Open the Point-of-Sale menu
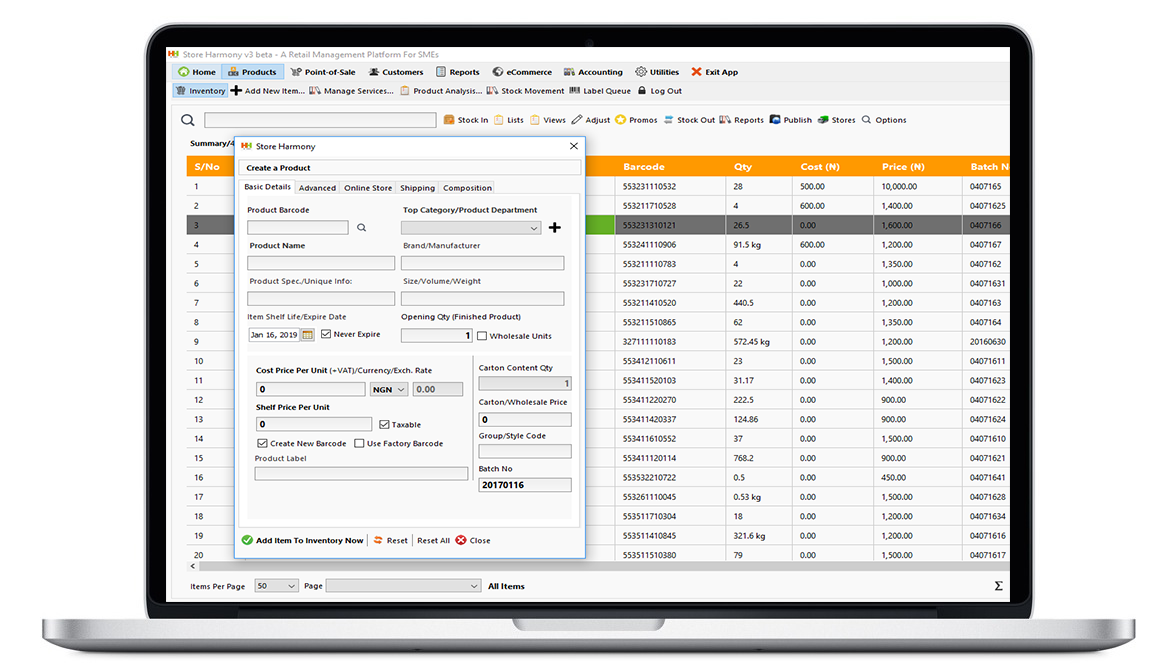Viewport: 1171px width, 666px height. (323, 72)
